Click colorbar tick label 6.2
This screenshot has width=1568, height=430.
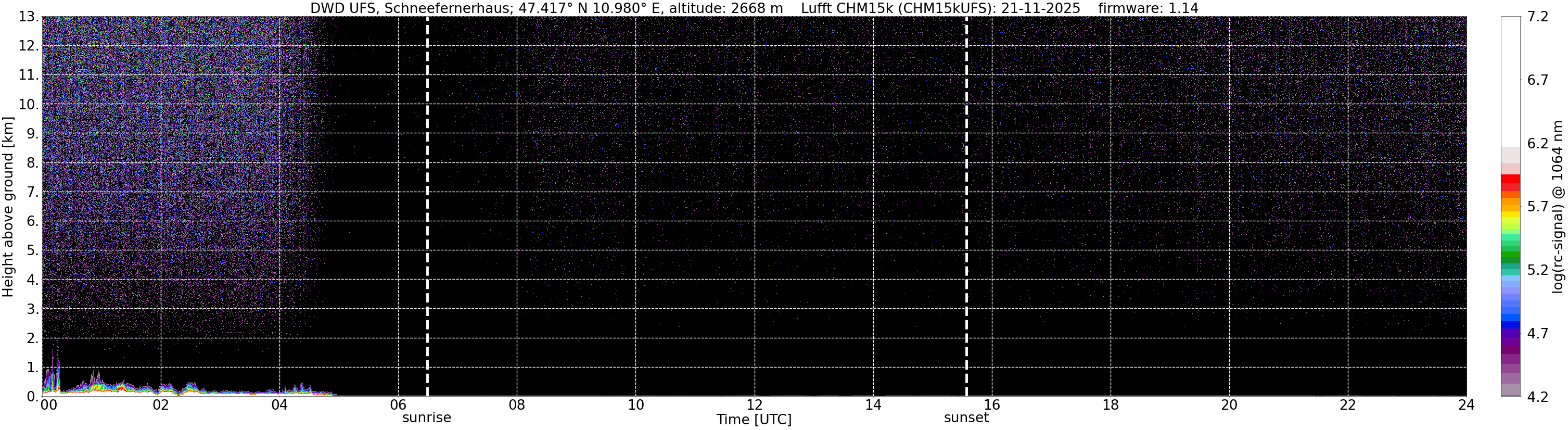point(1538,144)
